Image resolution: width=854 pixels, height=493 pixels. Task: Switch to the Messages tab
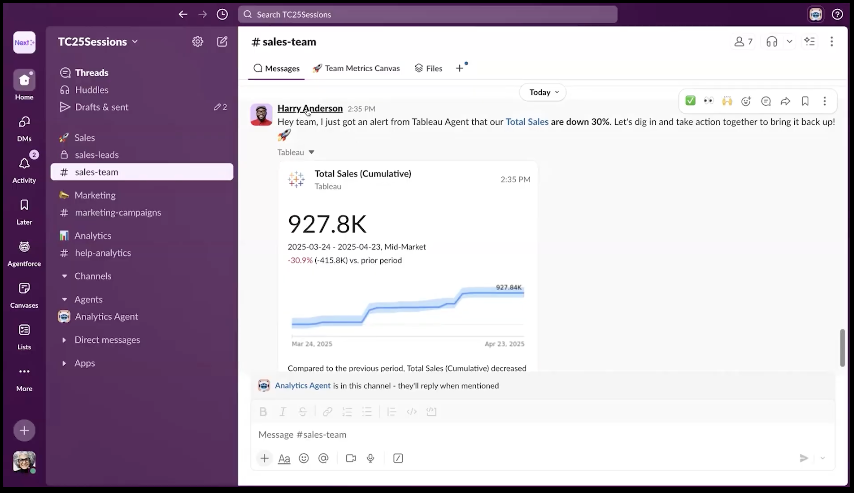277,68
